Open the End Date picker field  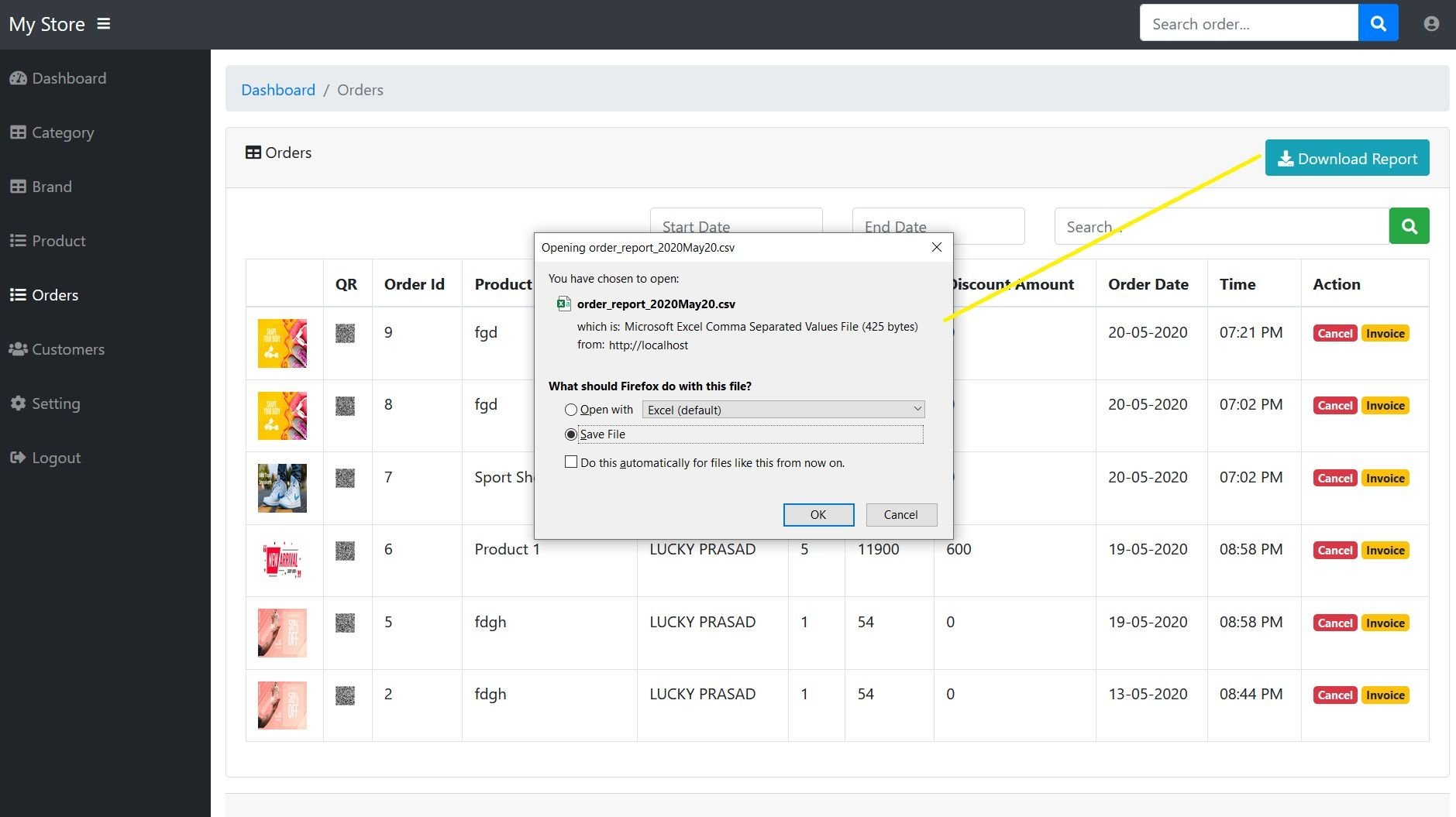pyautogui.click(x=938, y=221)
